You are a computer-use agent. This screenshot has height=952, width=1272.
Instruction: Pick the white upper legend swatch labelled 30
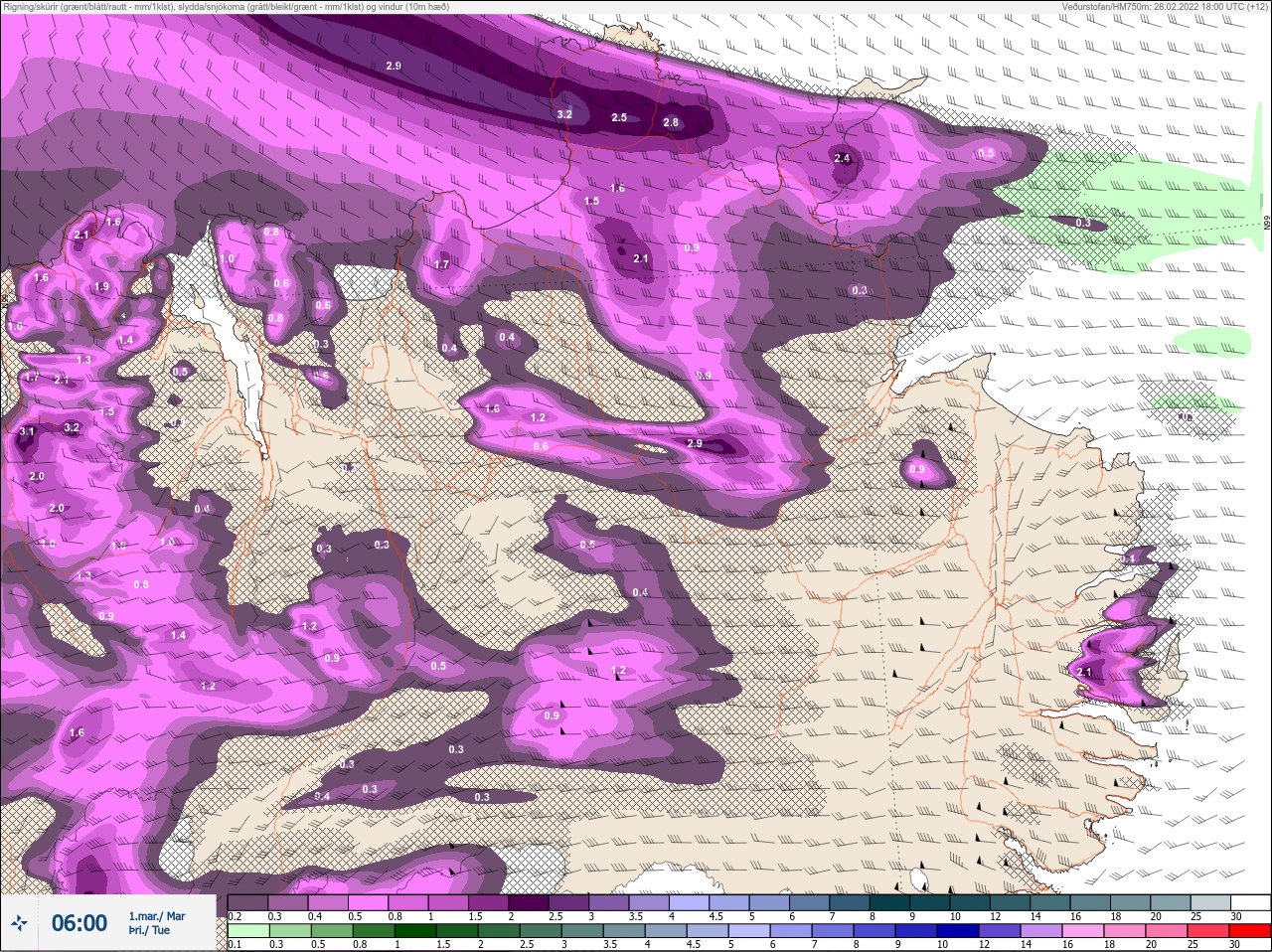(1251, 902)
